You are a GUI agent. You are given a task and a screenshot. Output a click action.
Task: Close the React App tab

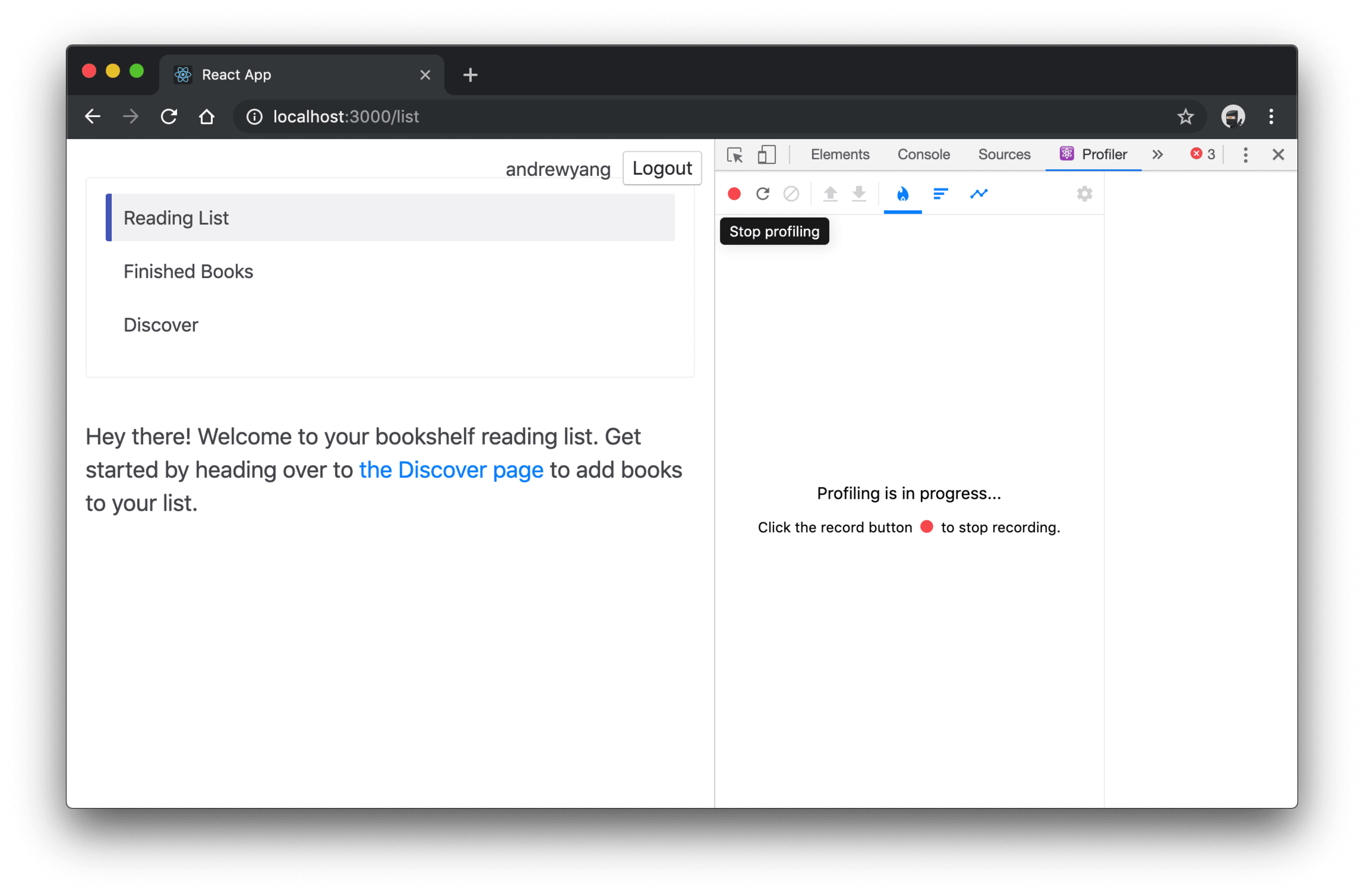425,75
